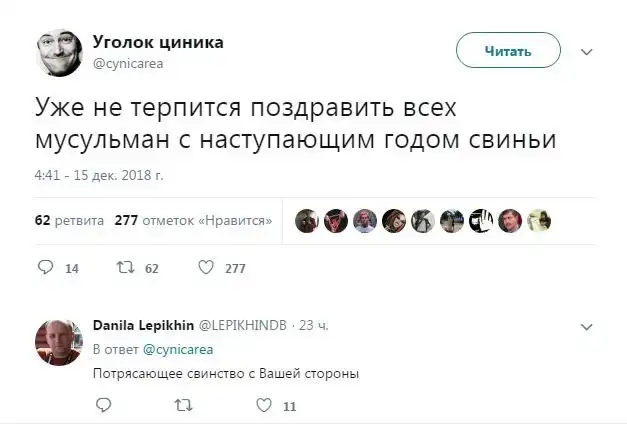Click the reply icon under the main tweet
Screen dimensions: 627x429
coord(46,267)
